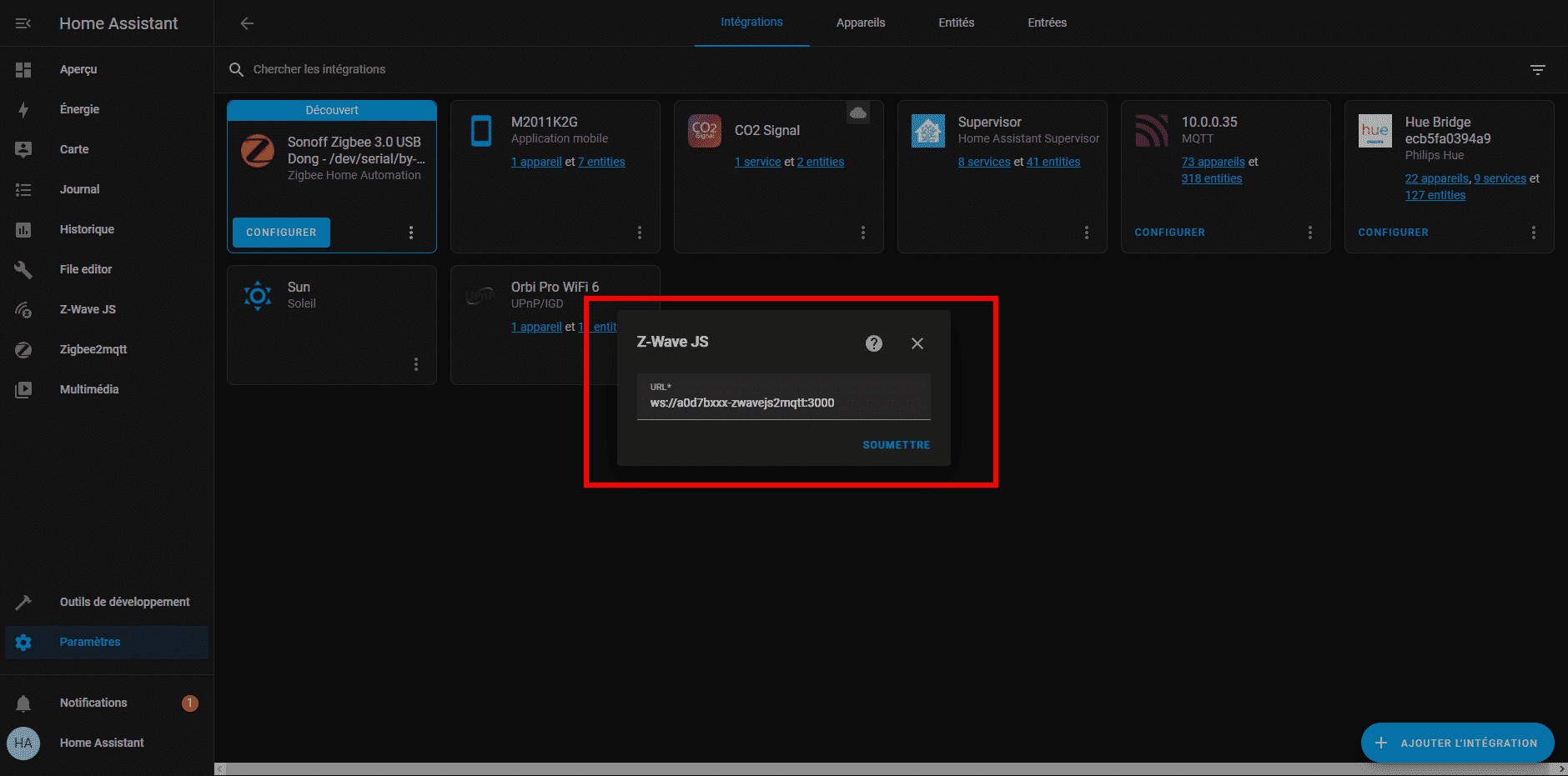Screen dimensions: 1568x776
Task: Switch to Intégrations tab
Action: point(751,23)
